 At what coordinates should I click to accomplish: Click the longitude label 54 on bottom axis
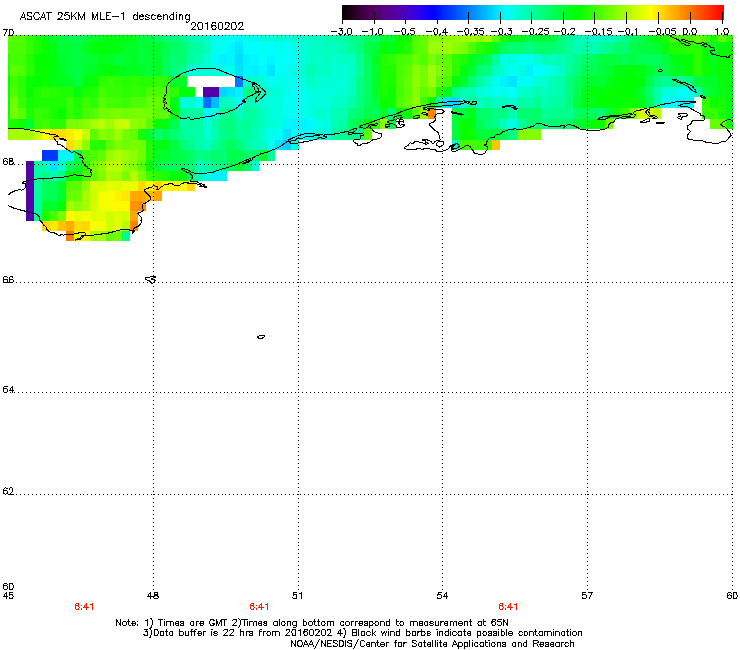click(442, 596)
